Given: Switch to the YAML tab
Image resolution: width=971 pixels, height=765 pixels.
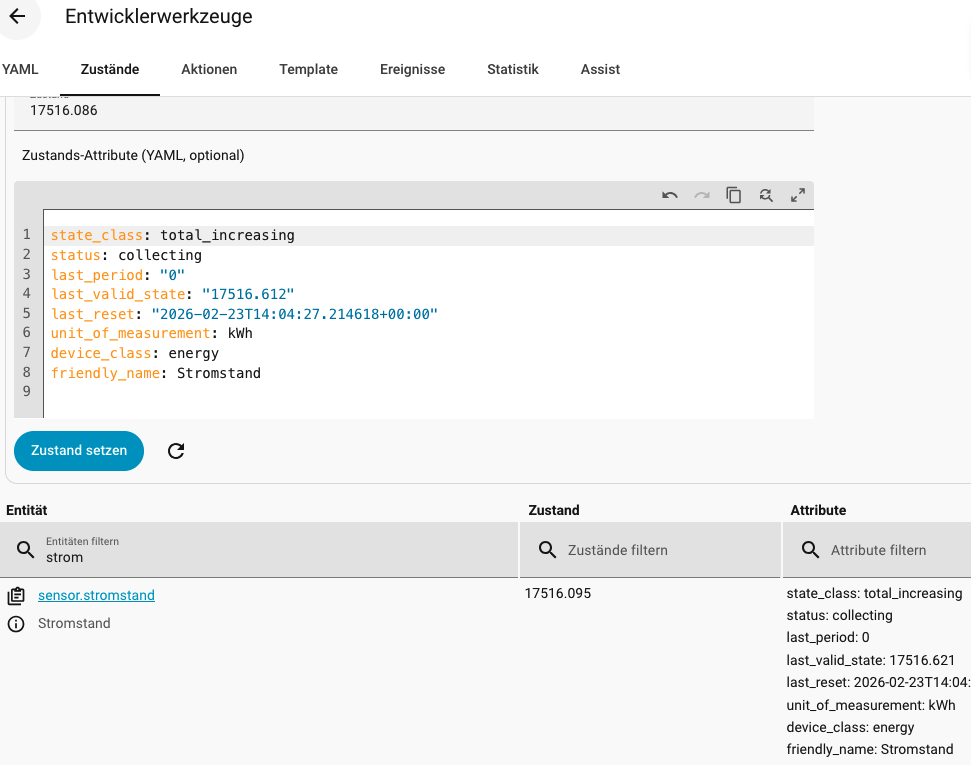Looking at the screenshot, I should click(20, 69).
